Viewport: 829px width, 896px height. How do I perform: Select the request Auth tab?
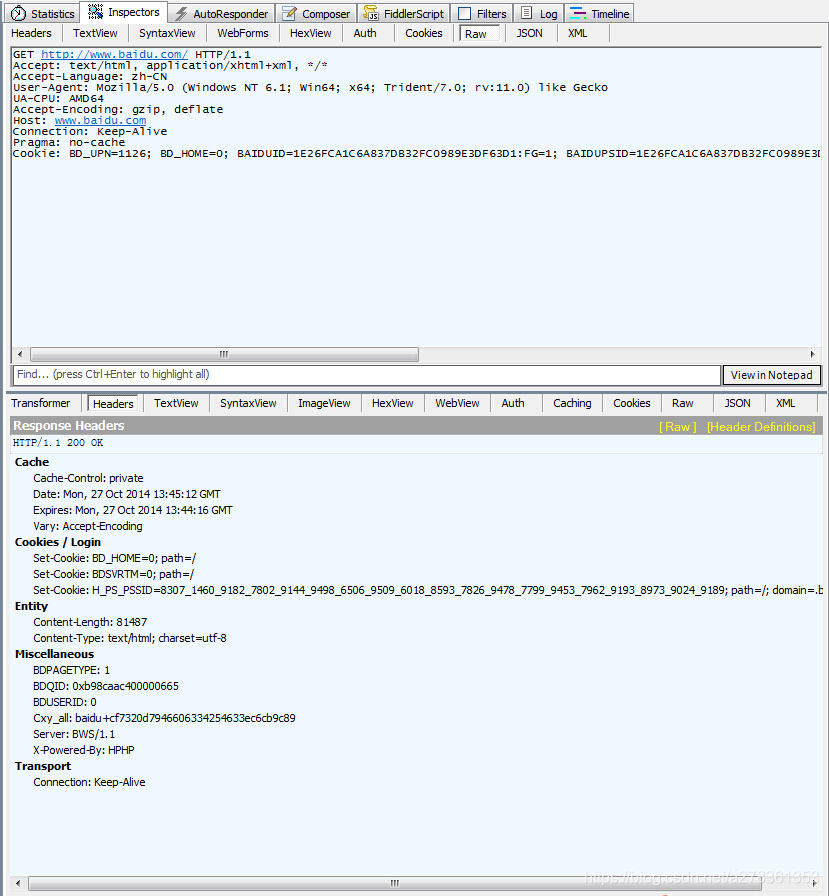(x=365, y=33)
